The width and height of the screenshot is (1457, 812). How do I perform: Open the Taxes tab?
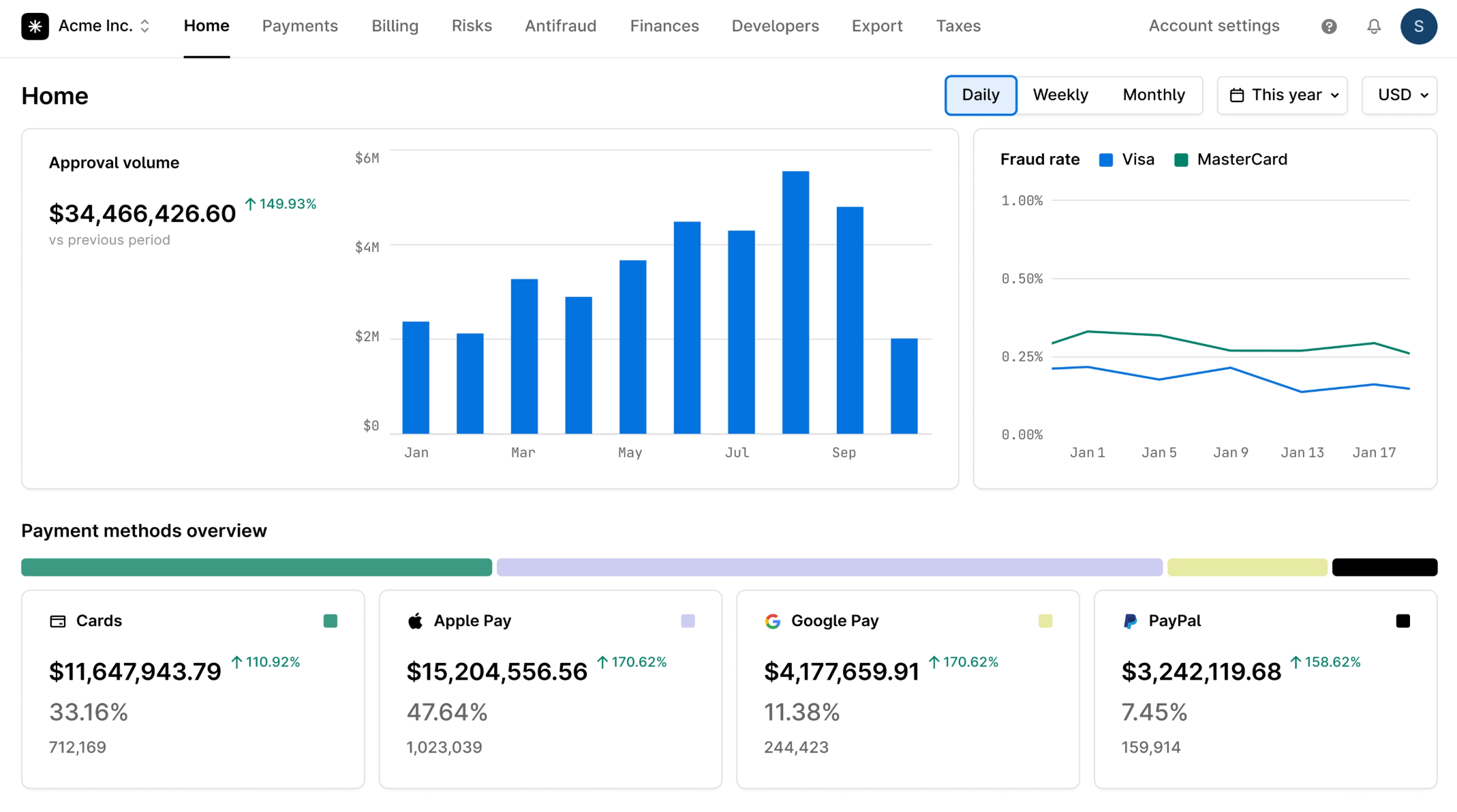[x=958, y=27]
